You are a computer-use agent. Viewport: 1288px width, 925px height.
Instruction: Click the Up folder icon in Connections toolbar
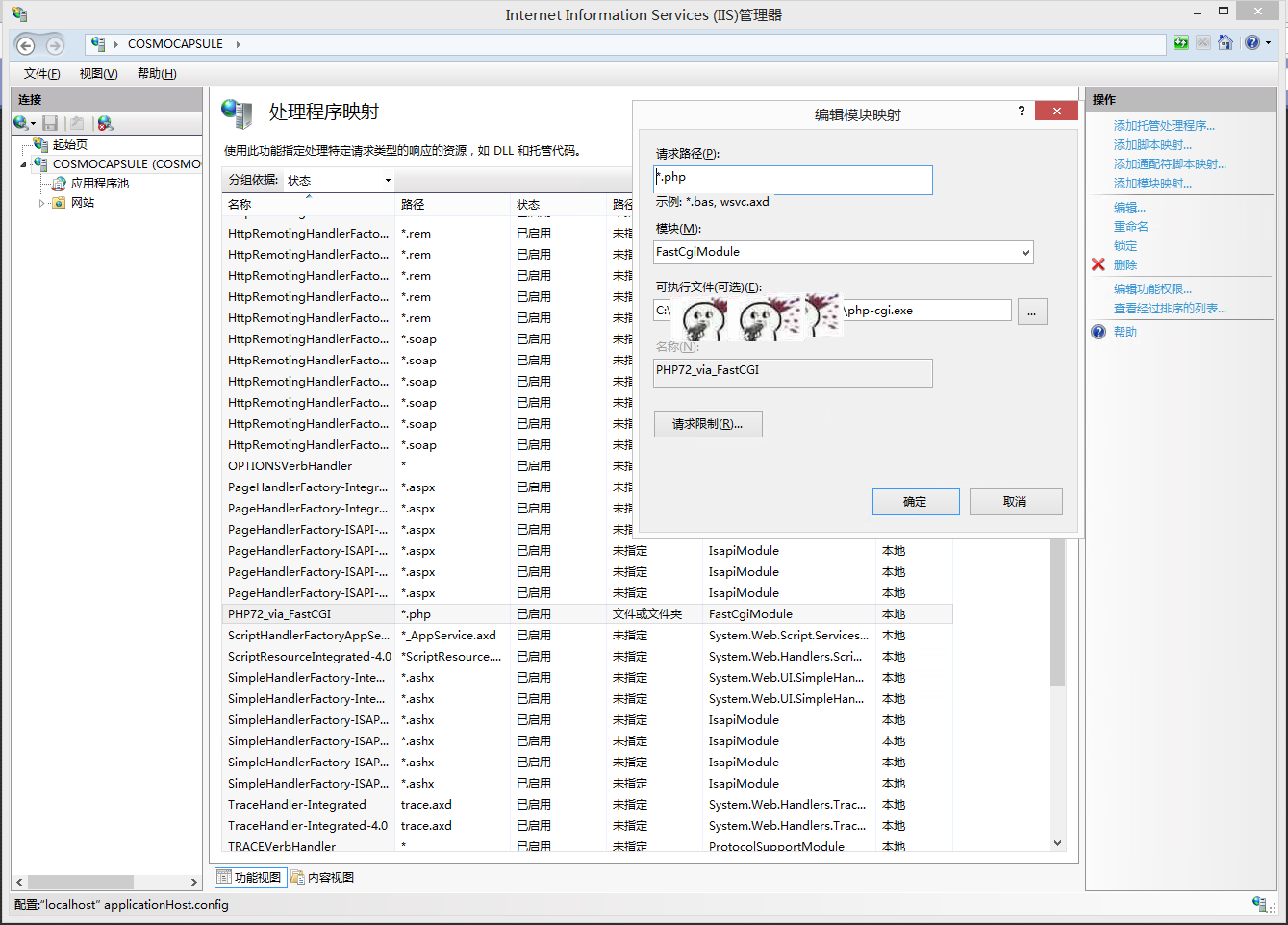point(77,123)
